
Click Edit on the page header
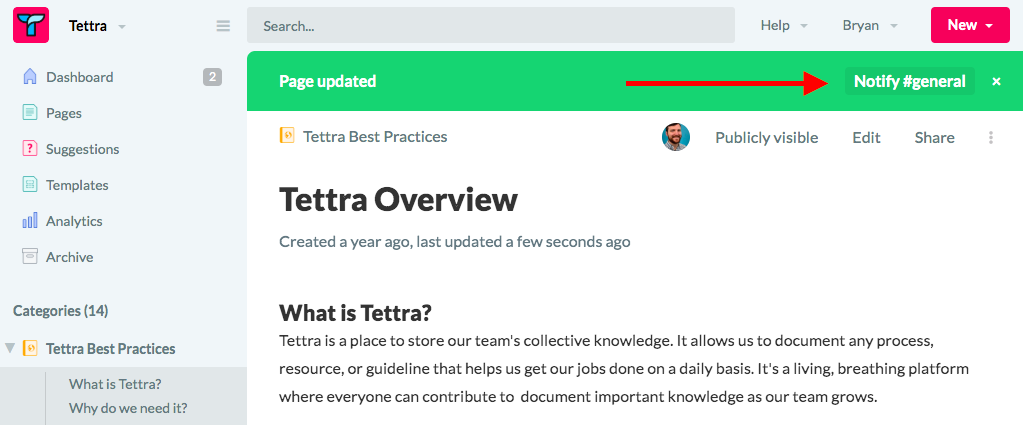[866, 137]
